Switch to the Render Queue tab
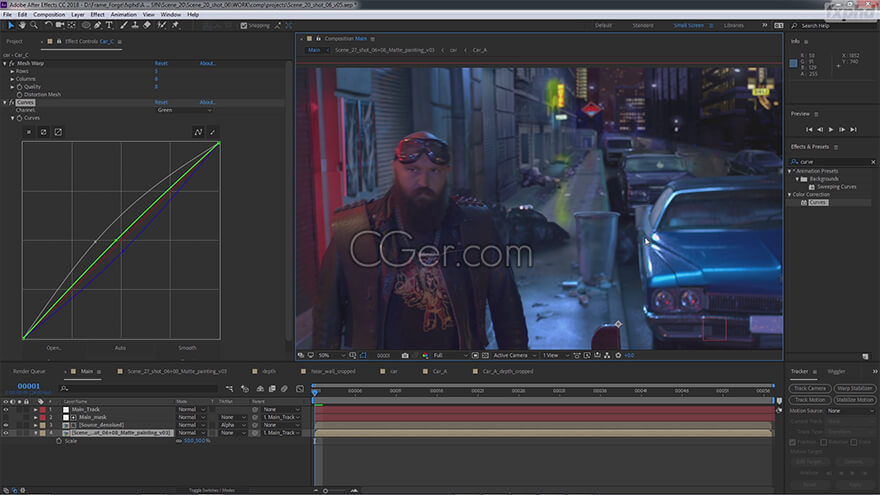This screenshot has width=880, height=495. click(x=29, y=372)
